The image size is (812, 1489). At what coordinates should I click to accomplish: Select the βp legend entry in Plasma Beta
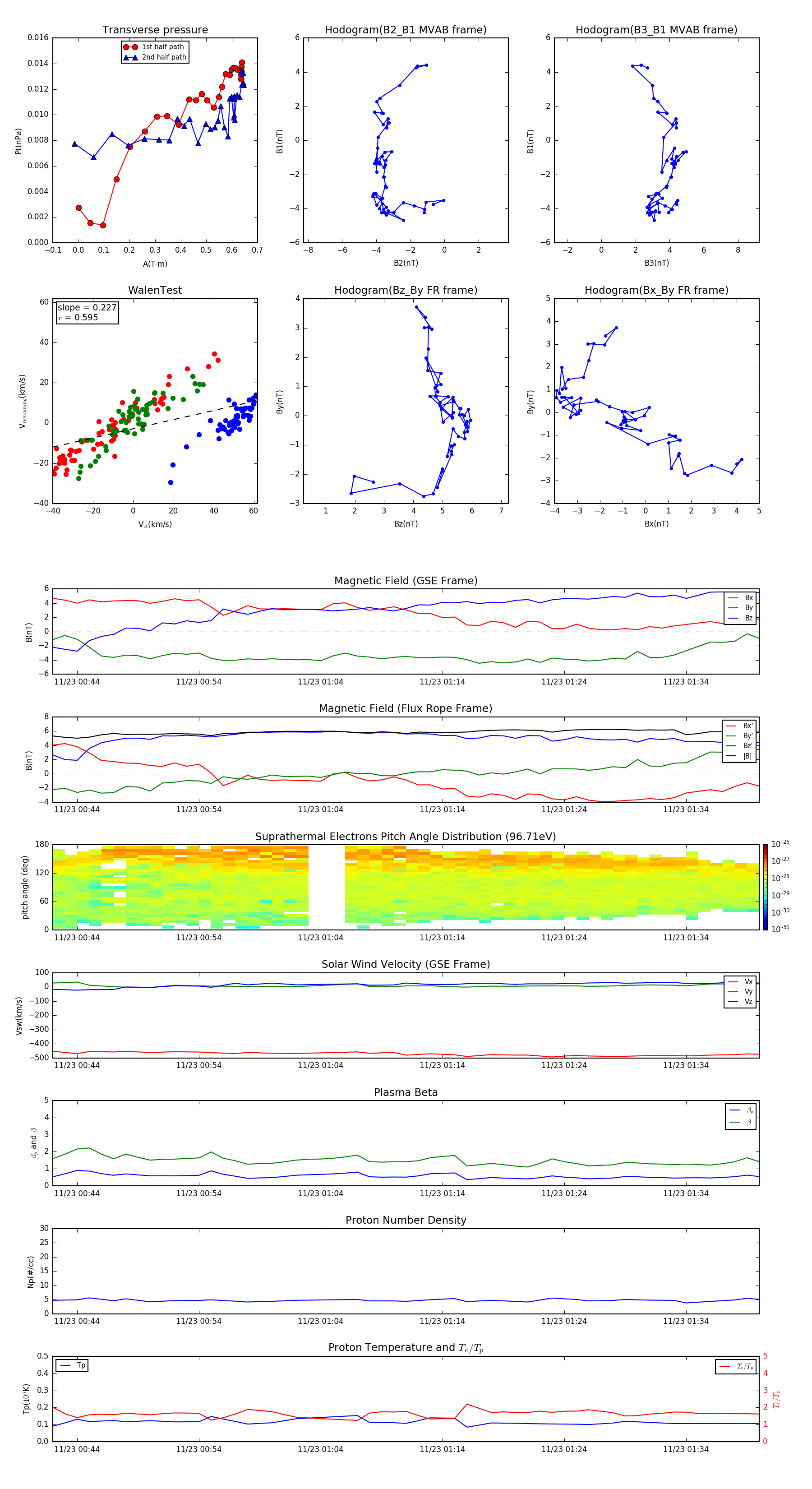click(741, 1110)
